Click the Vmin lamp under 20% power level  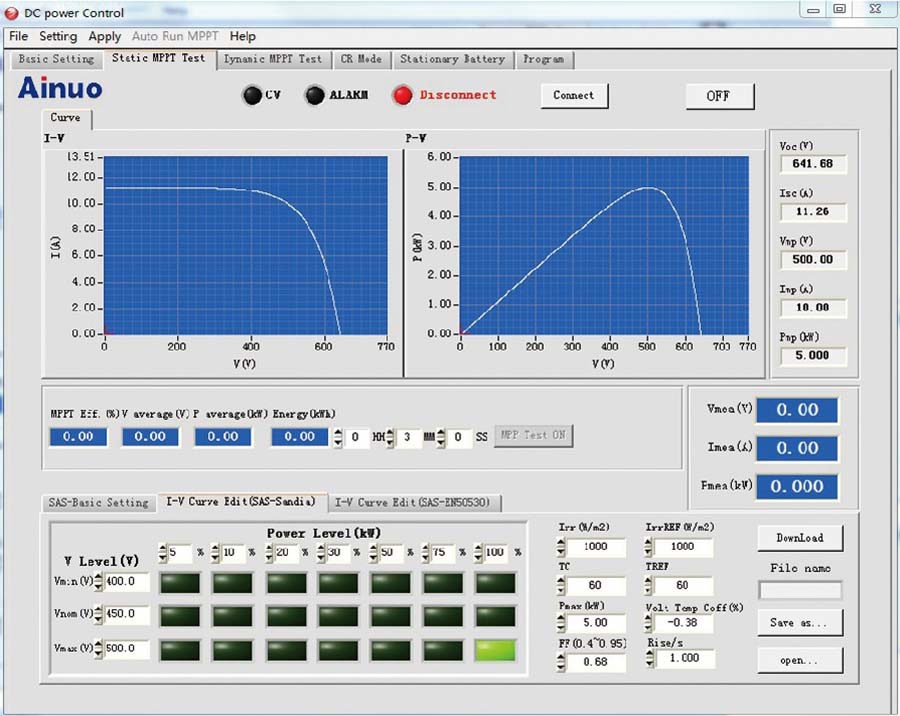click(x=288, y=583)
